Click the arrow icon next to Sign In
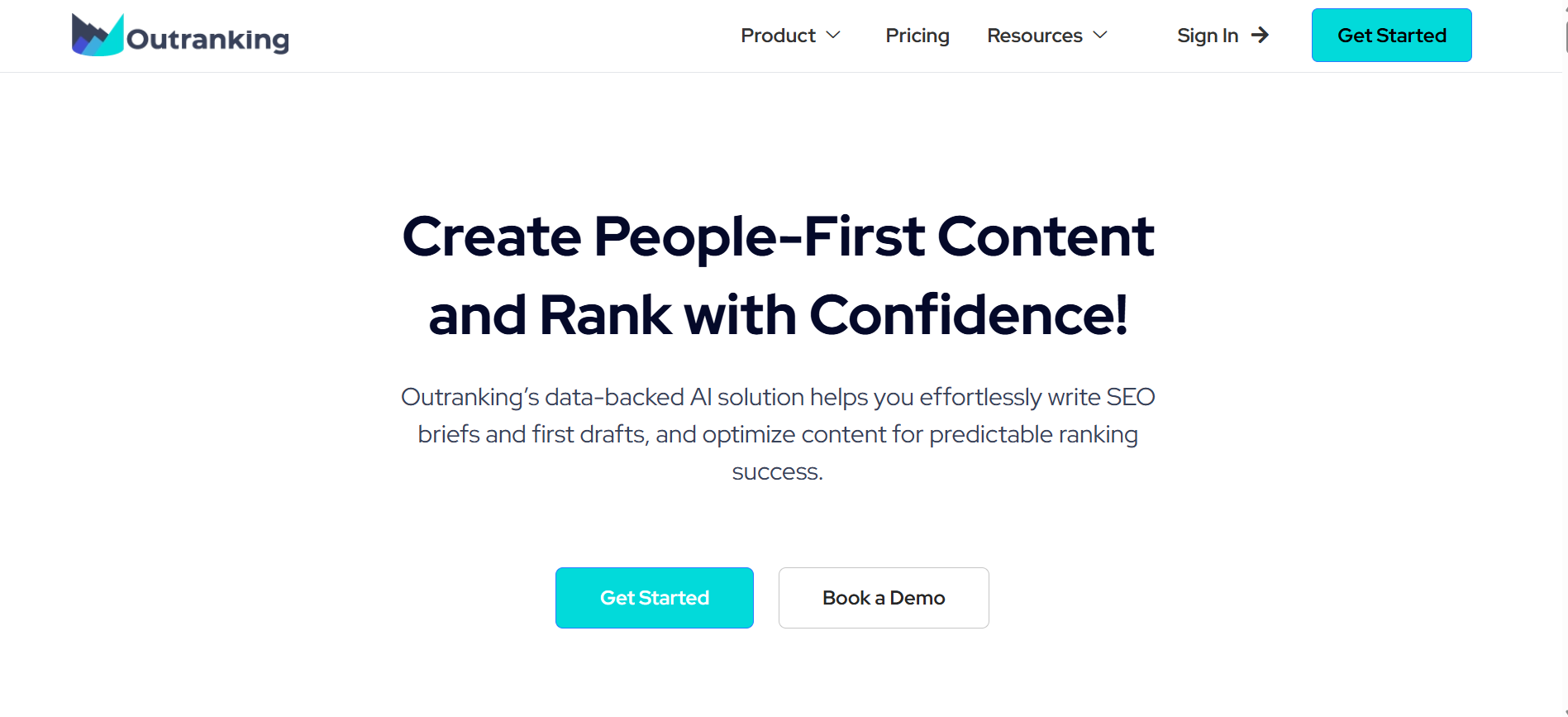The width and height of the screenshot is (1568, 717). [x=1260, y=35]
